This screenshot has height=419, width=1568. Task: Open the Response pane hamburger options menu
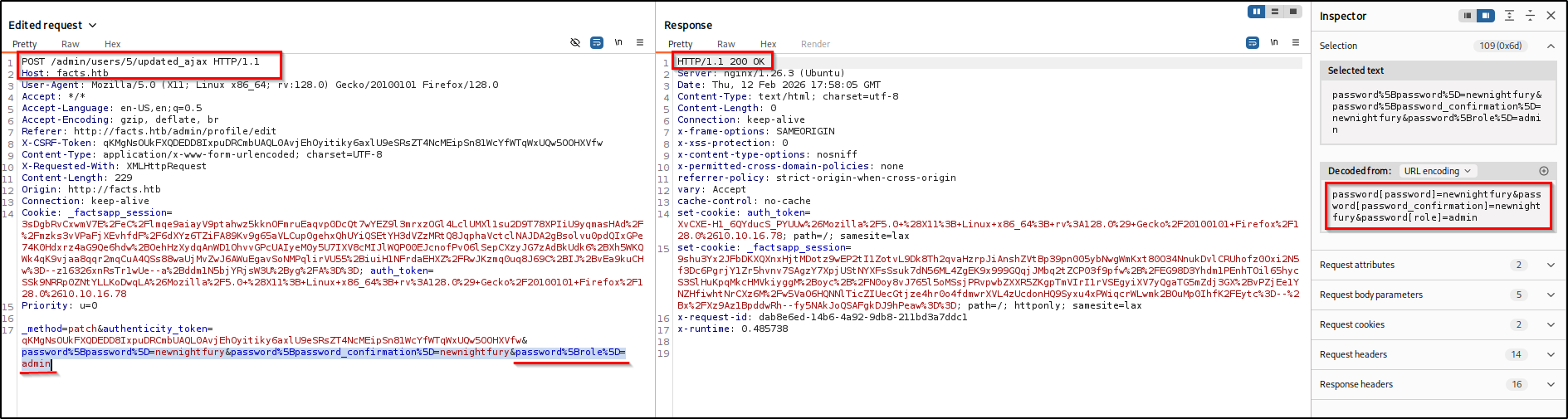point(1296,42)
